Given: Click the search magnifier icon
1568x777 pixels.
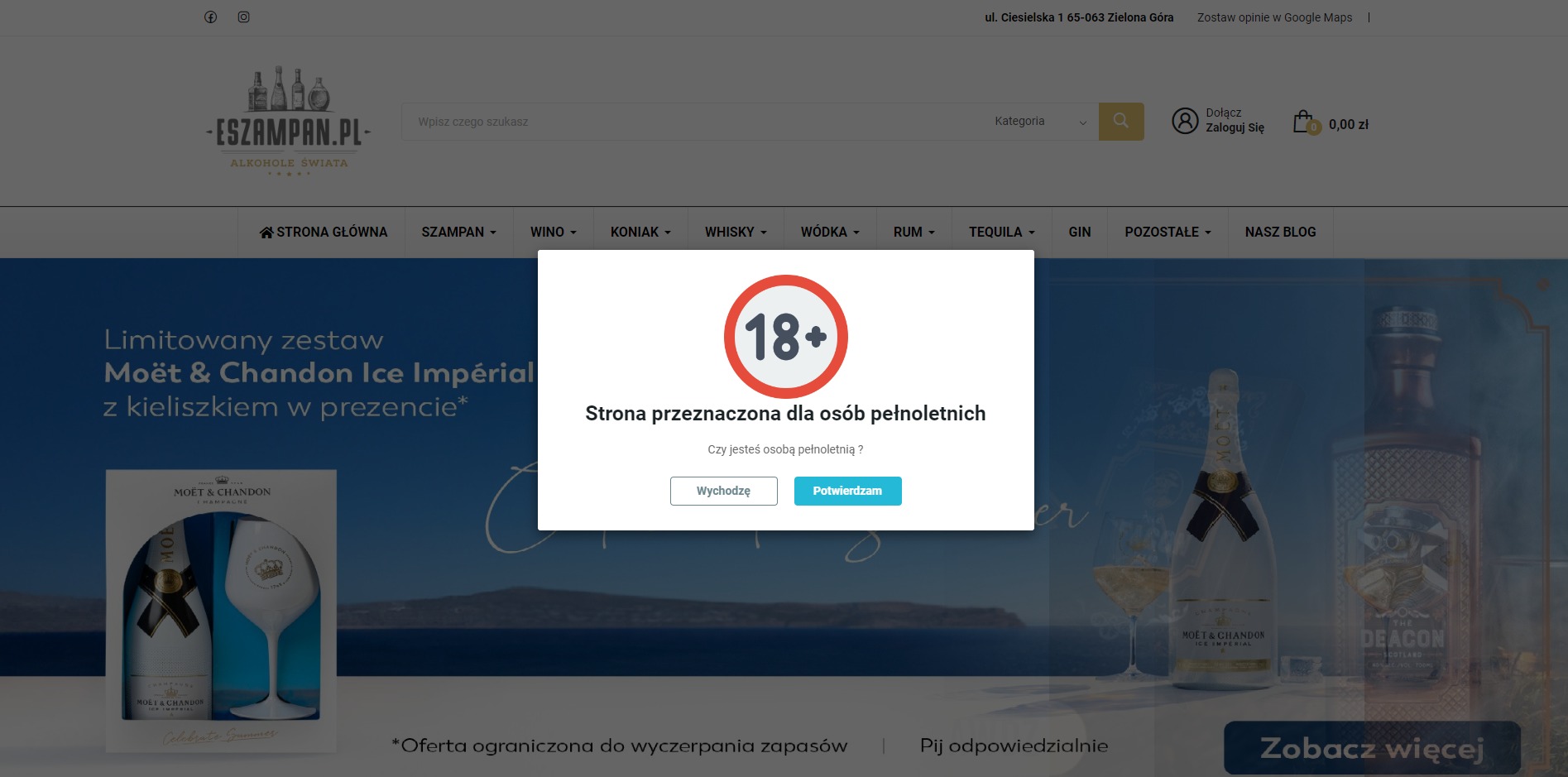Looking at the screenshot, I should (x=1120, y=121).
